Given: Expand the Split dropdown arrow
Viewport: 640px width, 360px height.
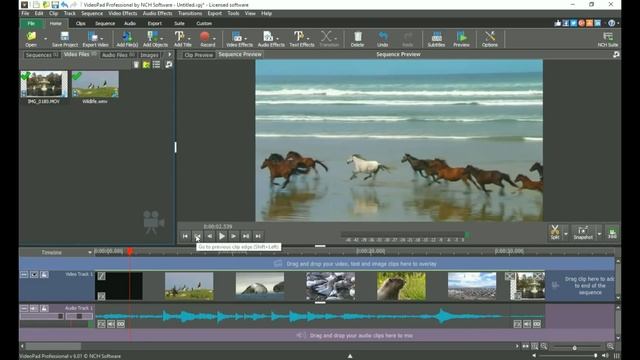Looking at the screenshot, I should click(x=566, y=233).
